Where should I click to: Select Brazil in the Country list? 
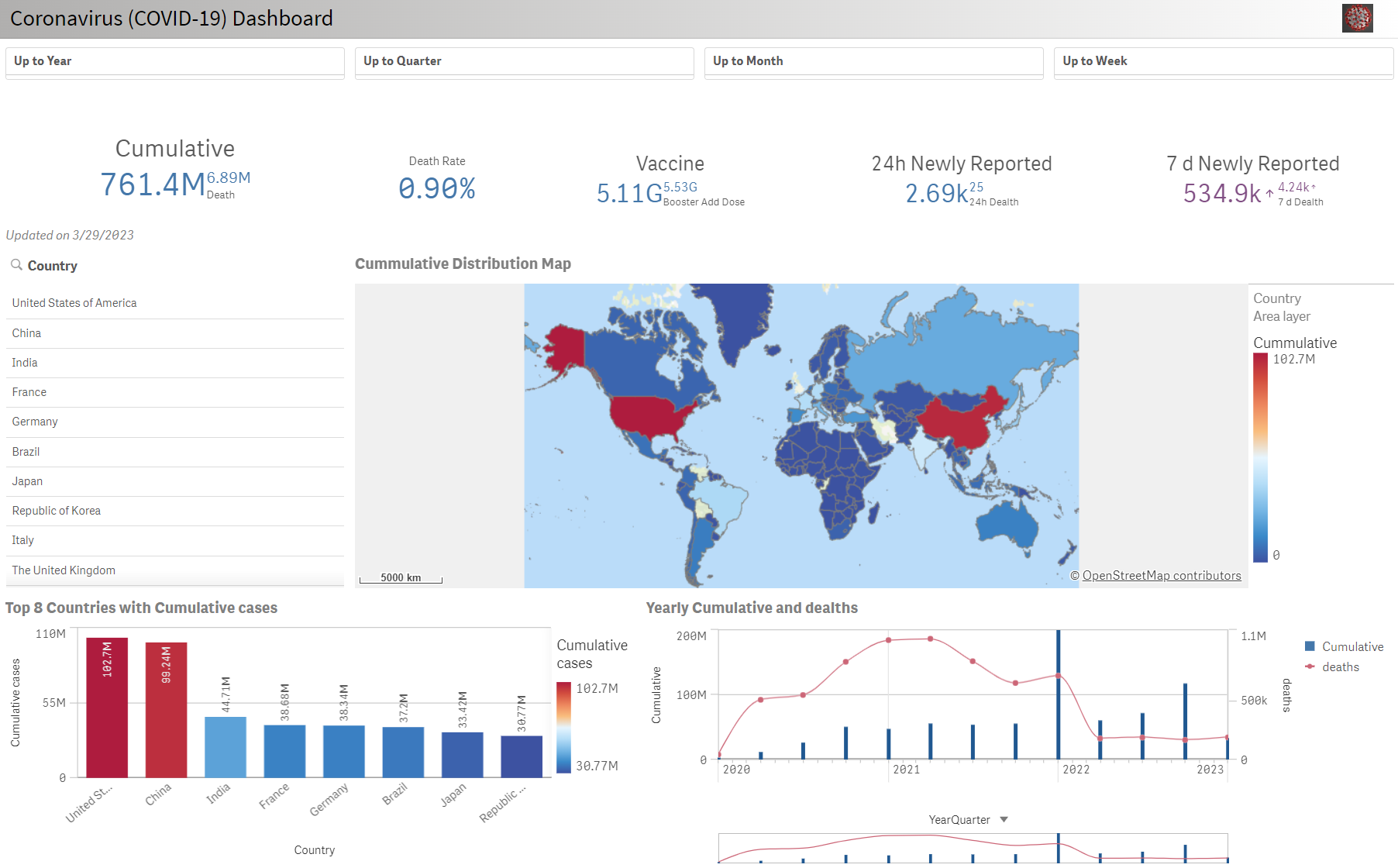point(175,452)
